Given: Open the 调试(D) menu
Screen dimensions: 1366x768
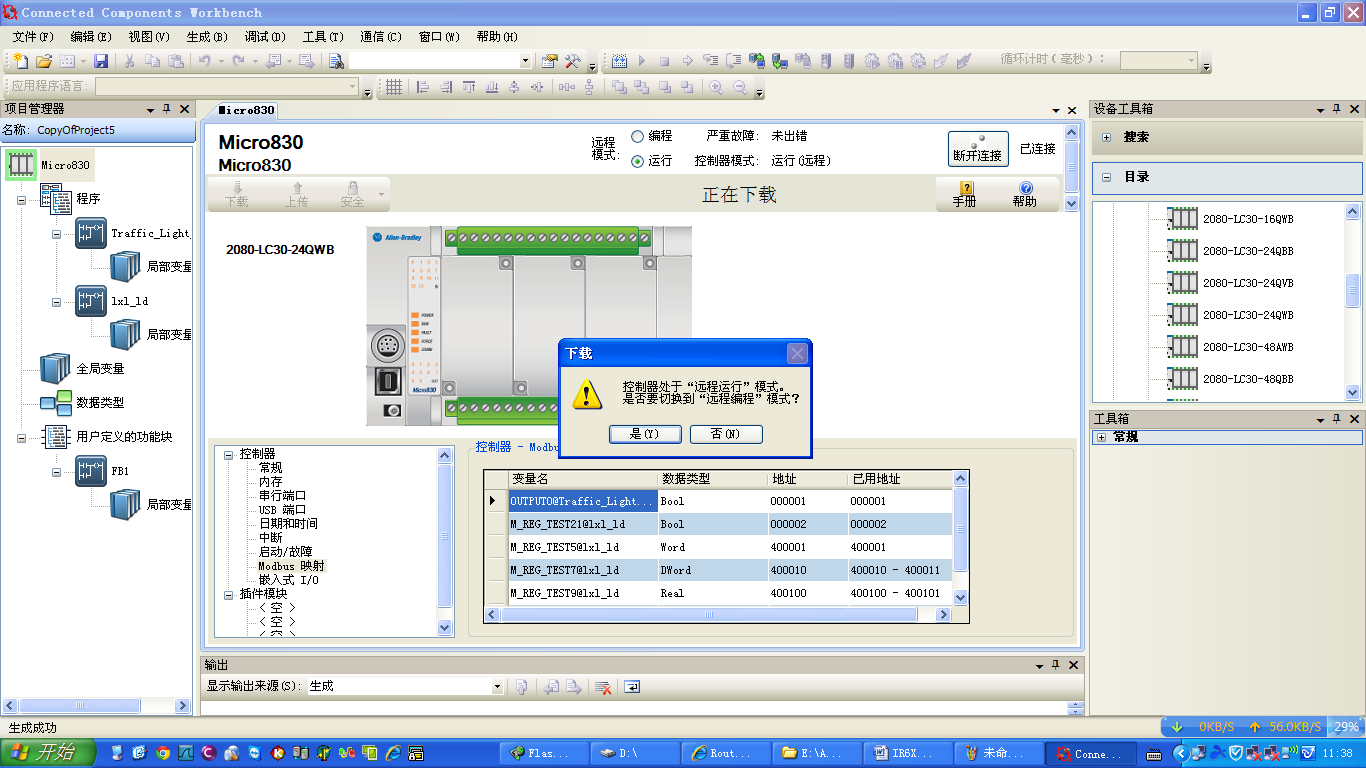Looking at the screenshot, I should pos(265,37).
